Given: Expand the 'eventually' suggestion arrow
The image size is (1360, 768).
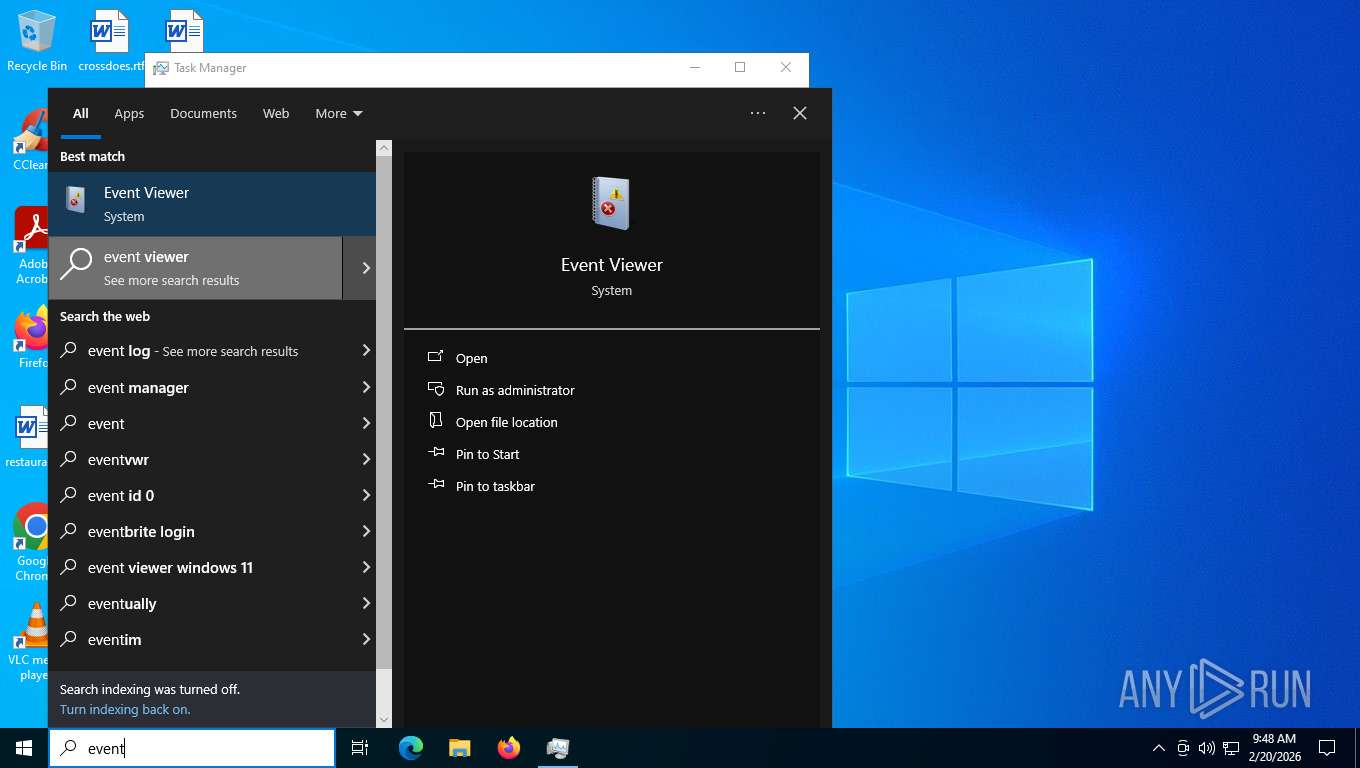Looking at the screenshot, I should (366, 603).
